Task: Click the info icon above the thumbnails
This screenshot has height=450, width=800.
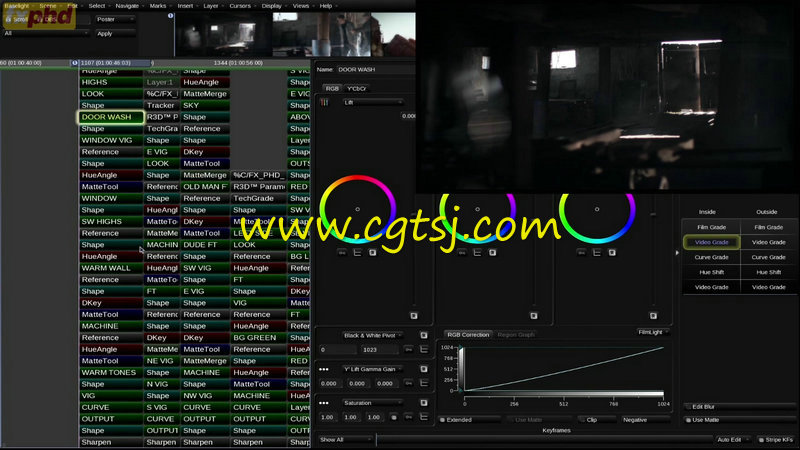Action: click(170, 15)
